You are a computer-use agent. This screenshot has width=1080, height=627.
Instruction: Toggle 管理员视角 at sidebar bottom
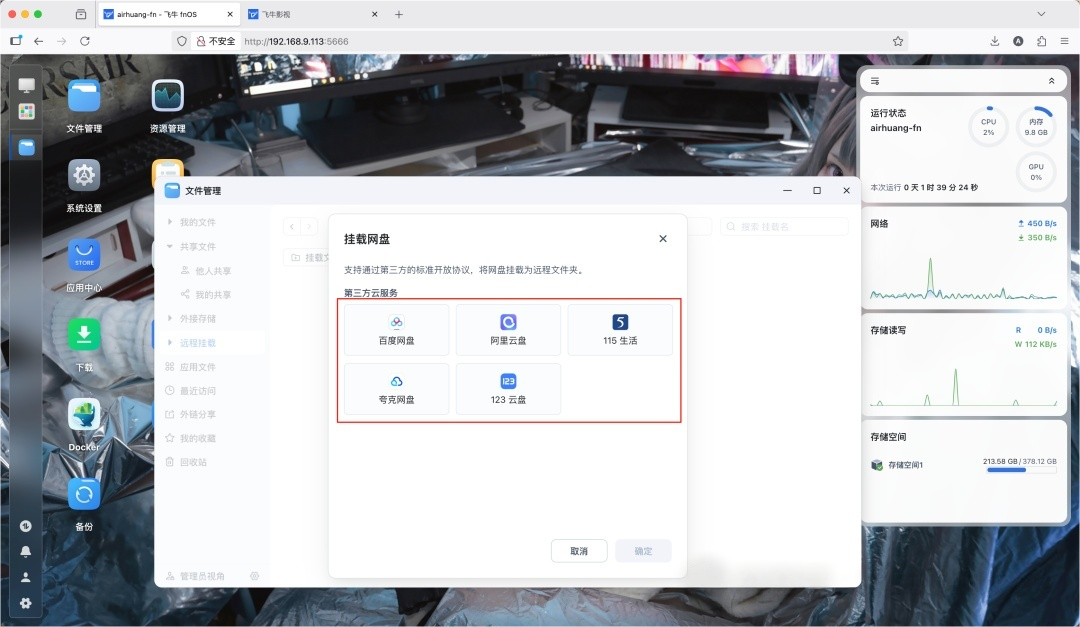pos(196,576)
